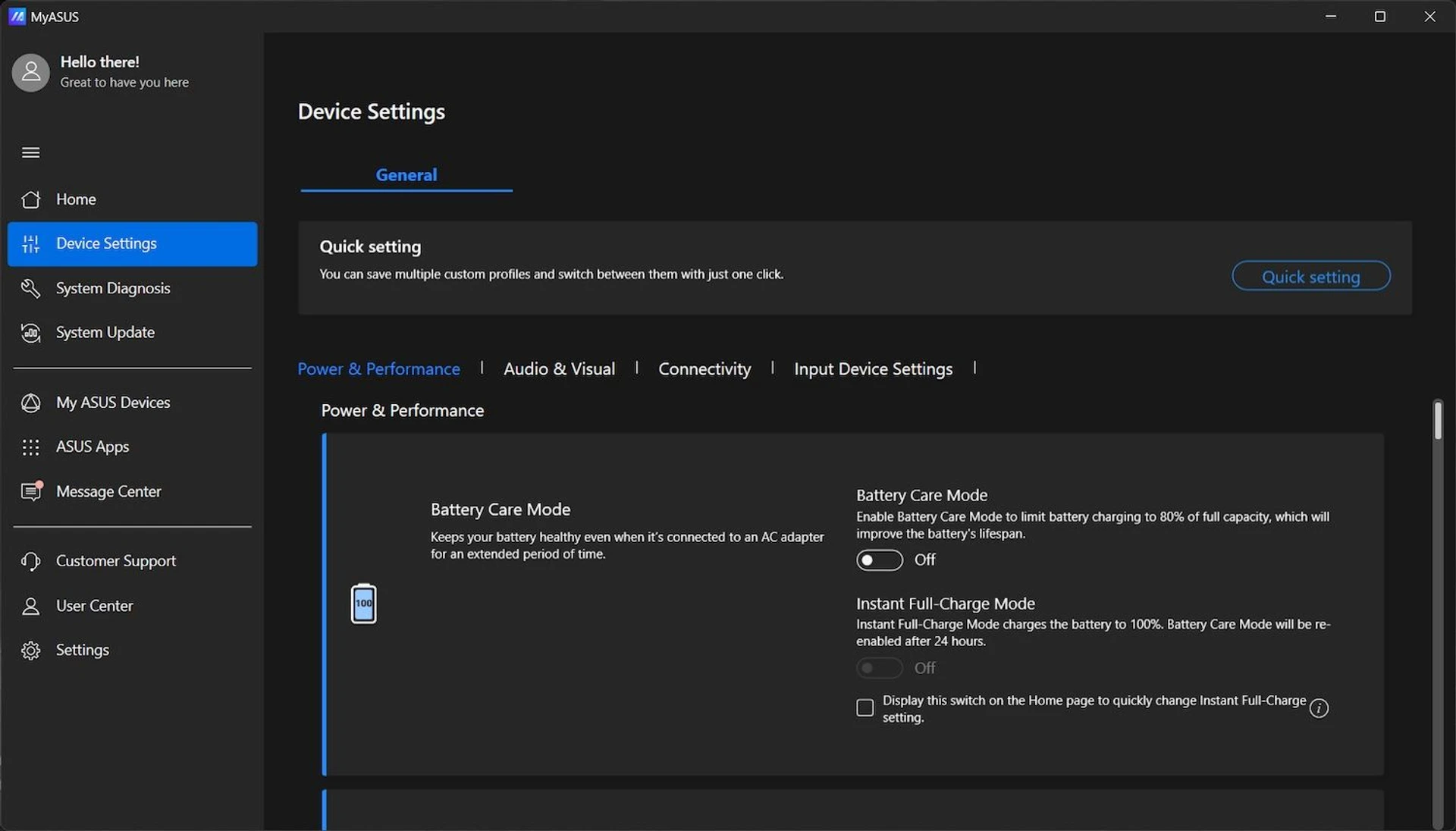Open Settings page in sidebar

132,651
